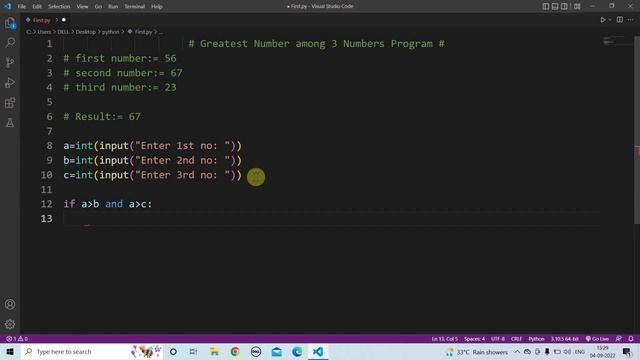The width and height of the screenshot is (640, 360).
Task: Open Customize Layout icon in title bar
Action: 577,6
